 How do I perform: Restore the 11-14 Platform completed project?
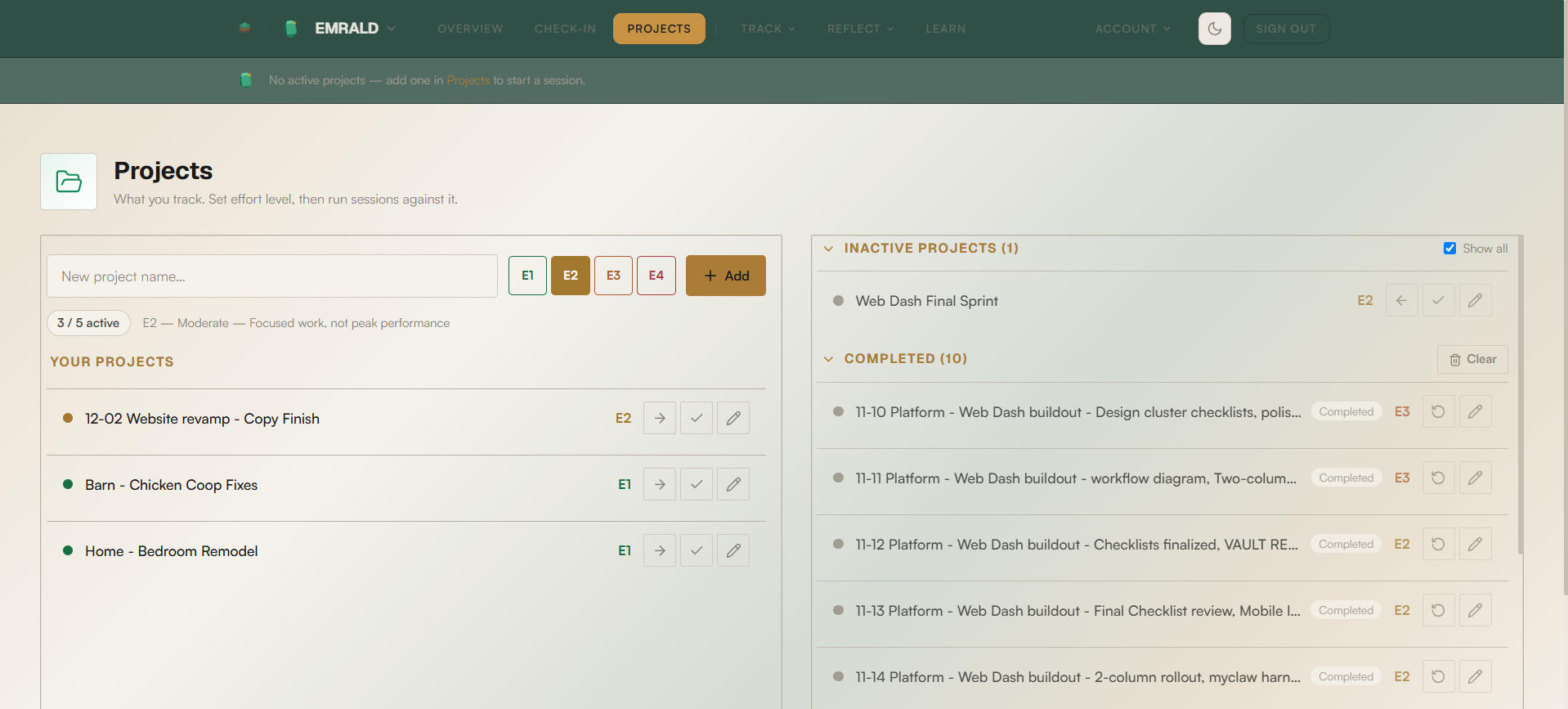[1438, 676]
